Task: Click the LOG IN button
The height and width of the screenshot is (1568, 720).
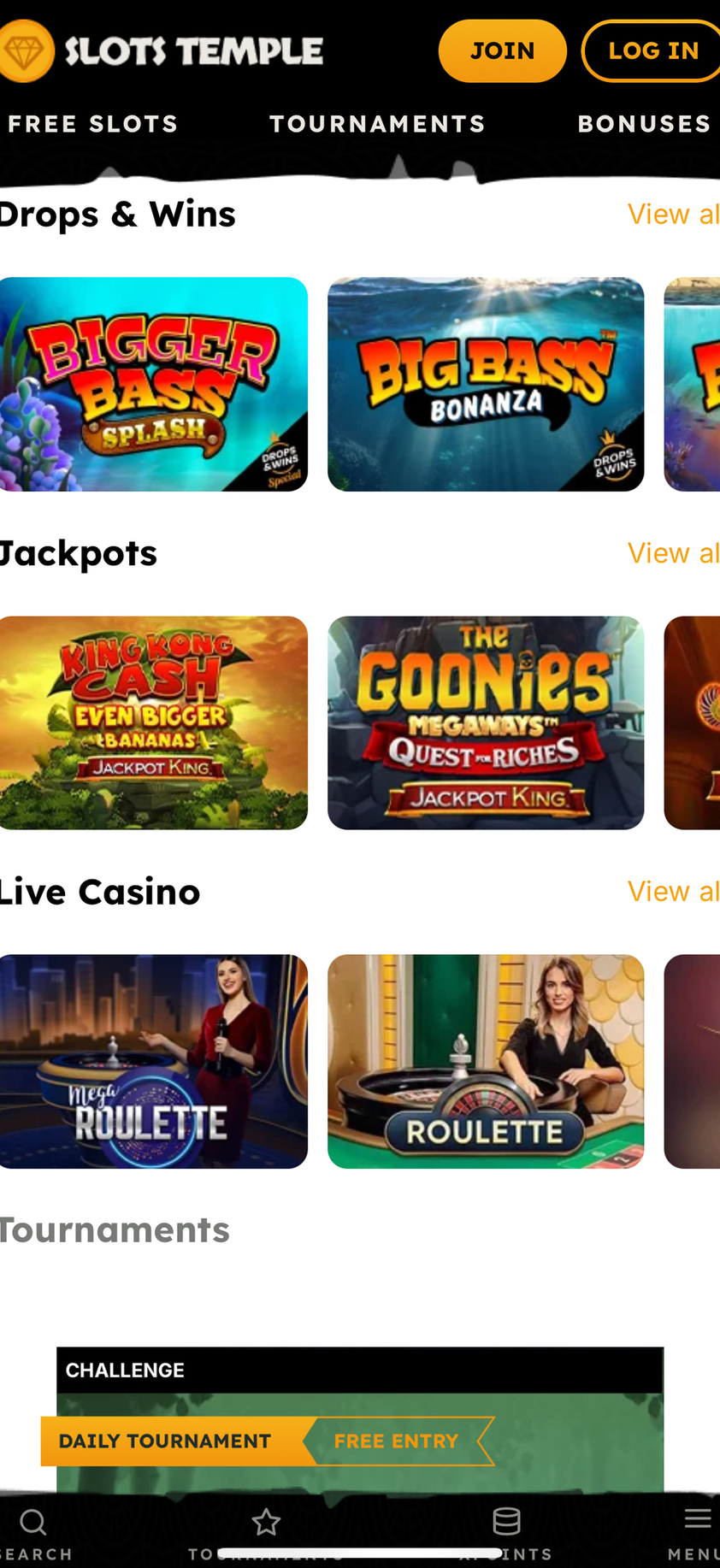Action: 652,51
